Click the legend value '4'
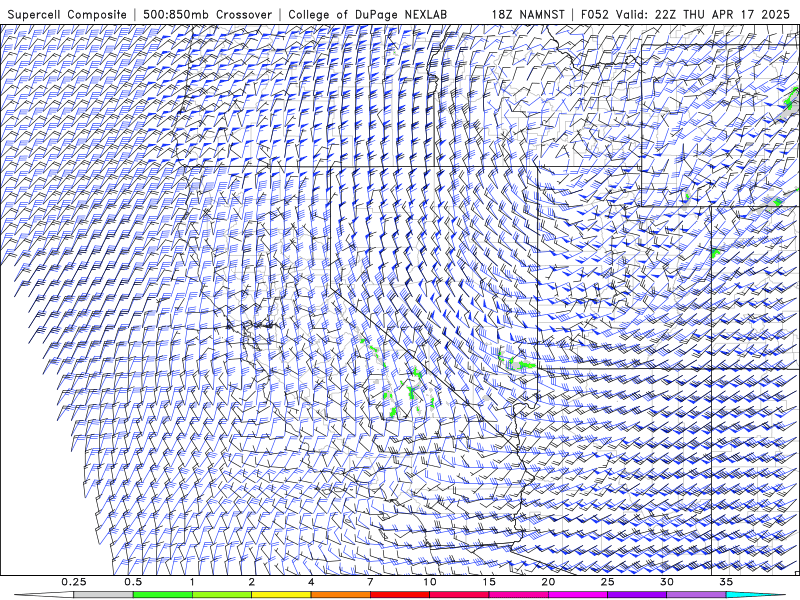The image size is (800, 600). pyautogui.click(x=311, y=582)
